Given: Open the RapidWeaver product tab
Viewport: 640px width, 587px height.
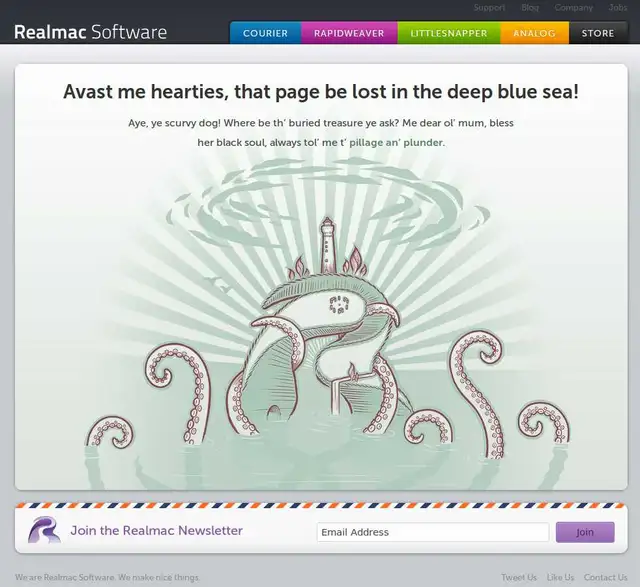Looking at the screenshot, I should (x=349, y=33).
